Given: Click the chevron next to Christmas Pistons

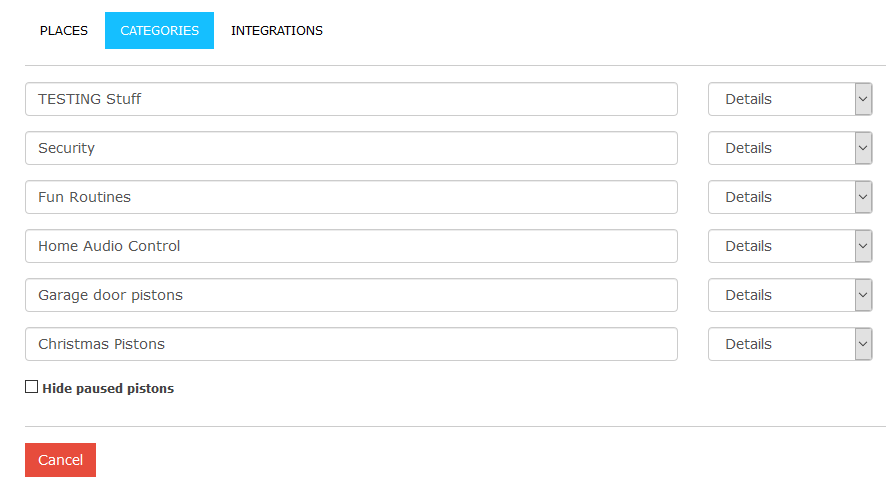Looking at the screenshot, I should pyautogui.click(x=863, y=344).
